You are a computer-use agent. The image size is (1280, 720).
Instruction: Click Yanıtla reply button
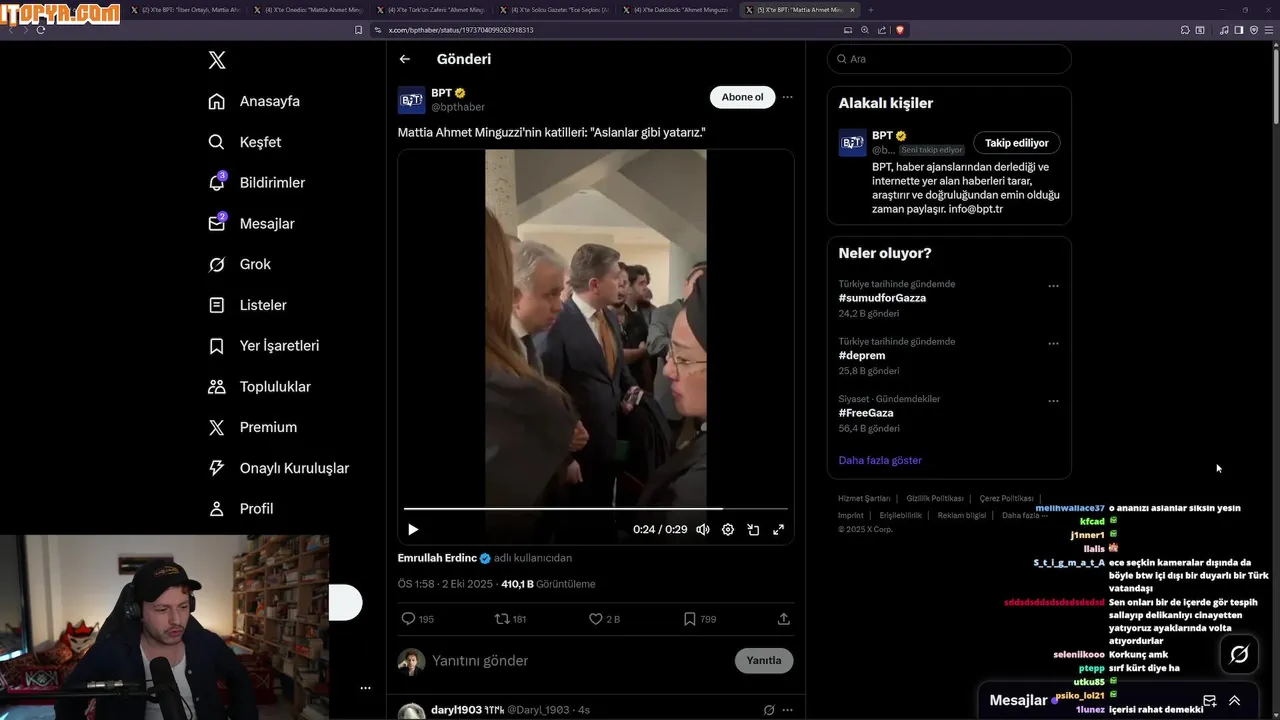coord(764,661)
